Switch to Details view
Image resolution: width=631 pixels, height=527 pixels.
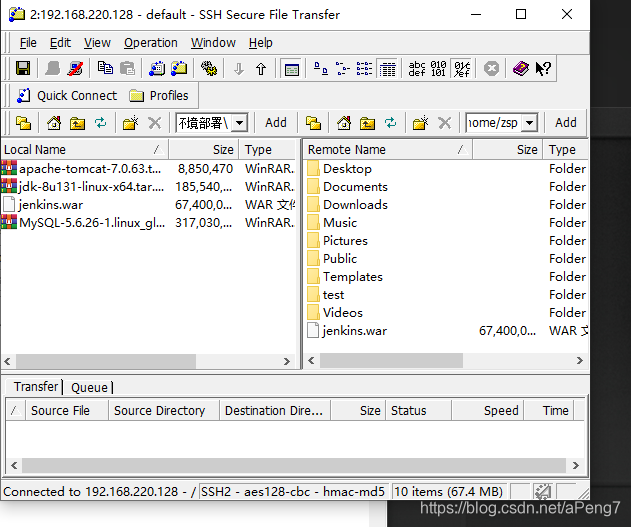coord(387,69)
